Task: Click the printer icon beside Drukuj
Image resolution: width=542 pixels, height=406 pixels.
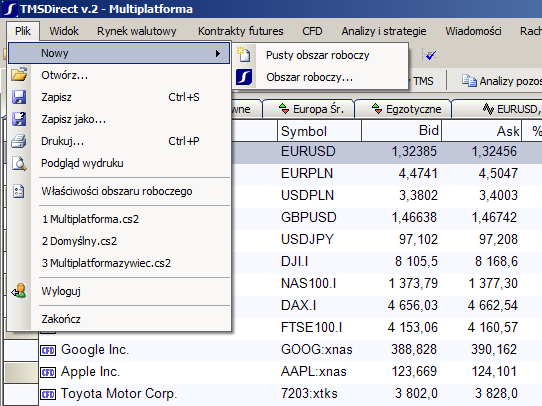Action: coord(19,141)
